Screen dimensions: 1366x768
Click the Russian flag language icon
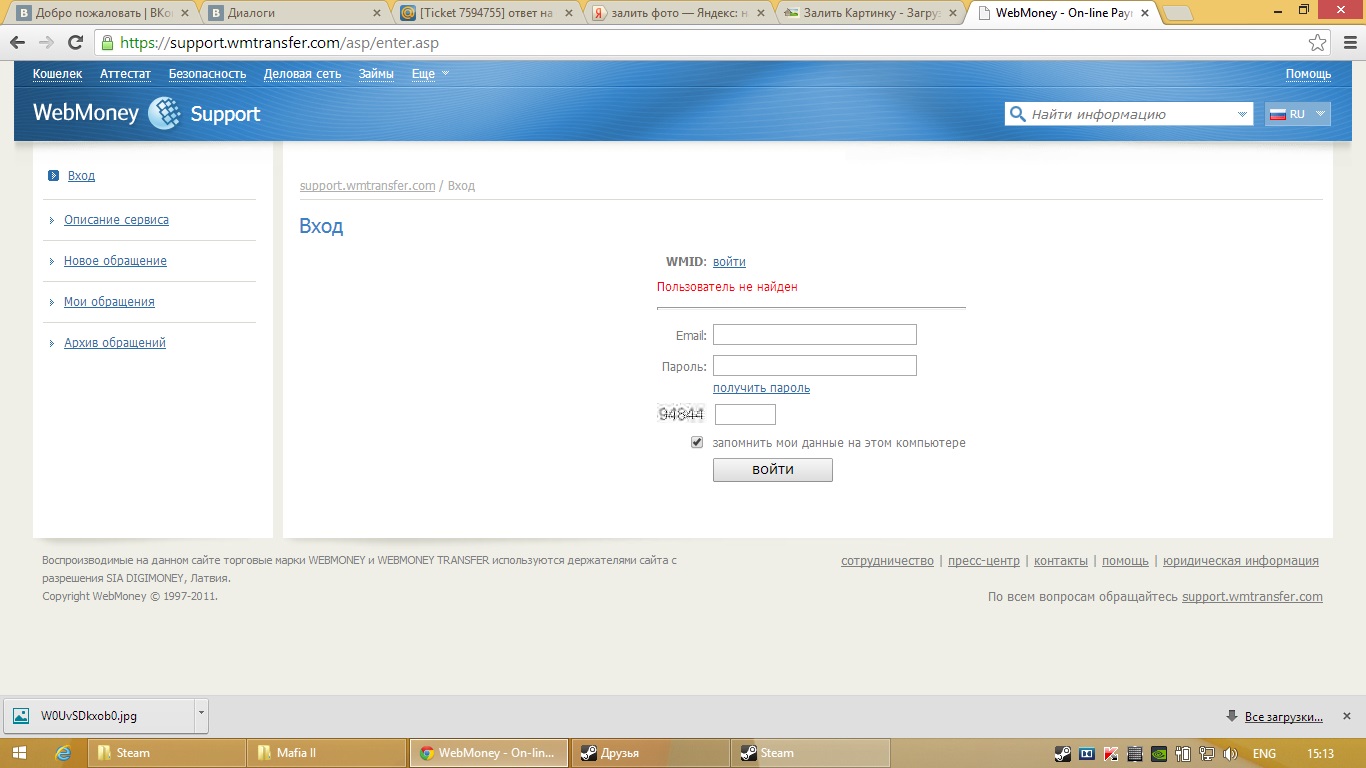click(1277, 114)
